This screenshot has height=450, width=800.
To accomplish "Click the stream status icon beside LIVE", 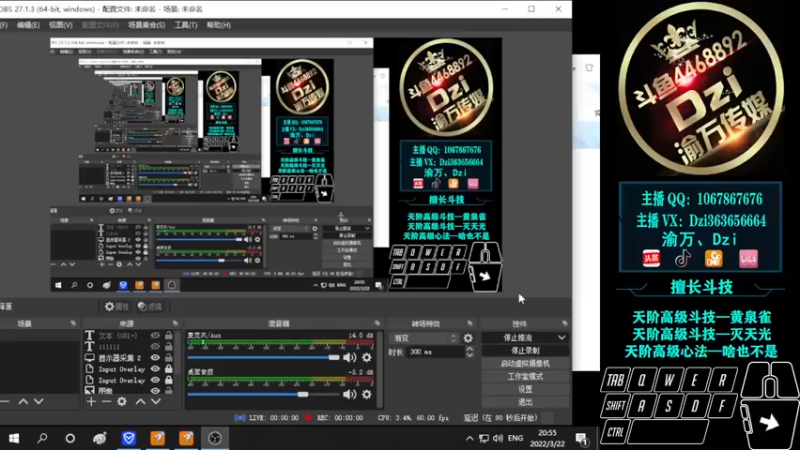I will coord(240,417).
